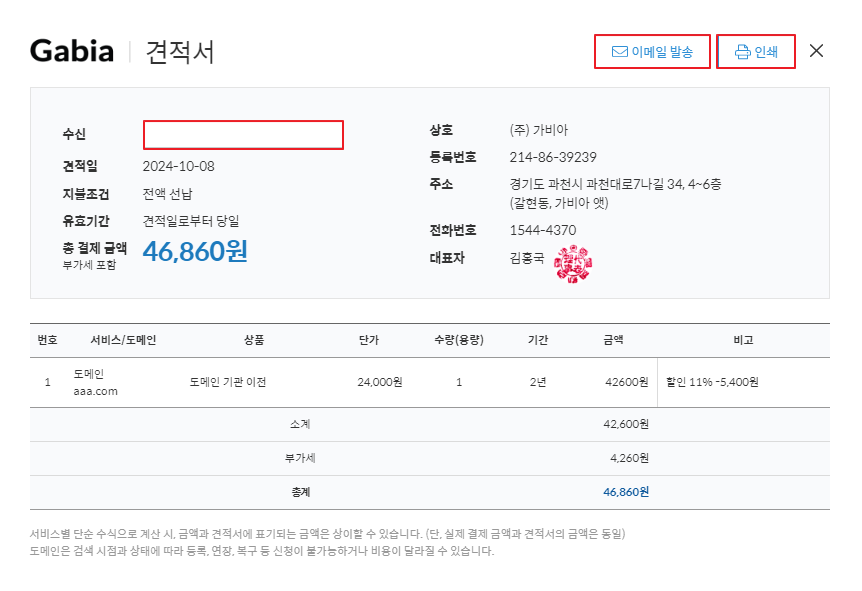862x591 pixels.
Task: Click the address detail (갈현동, 가비아 앳)
Action: [x=559, y=203]
